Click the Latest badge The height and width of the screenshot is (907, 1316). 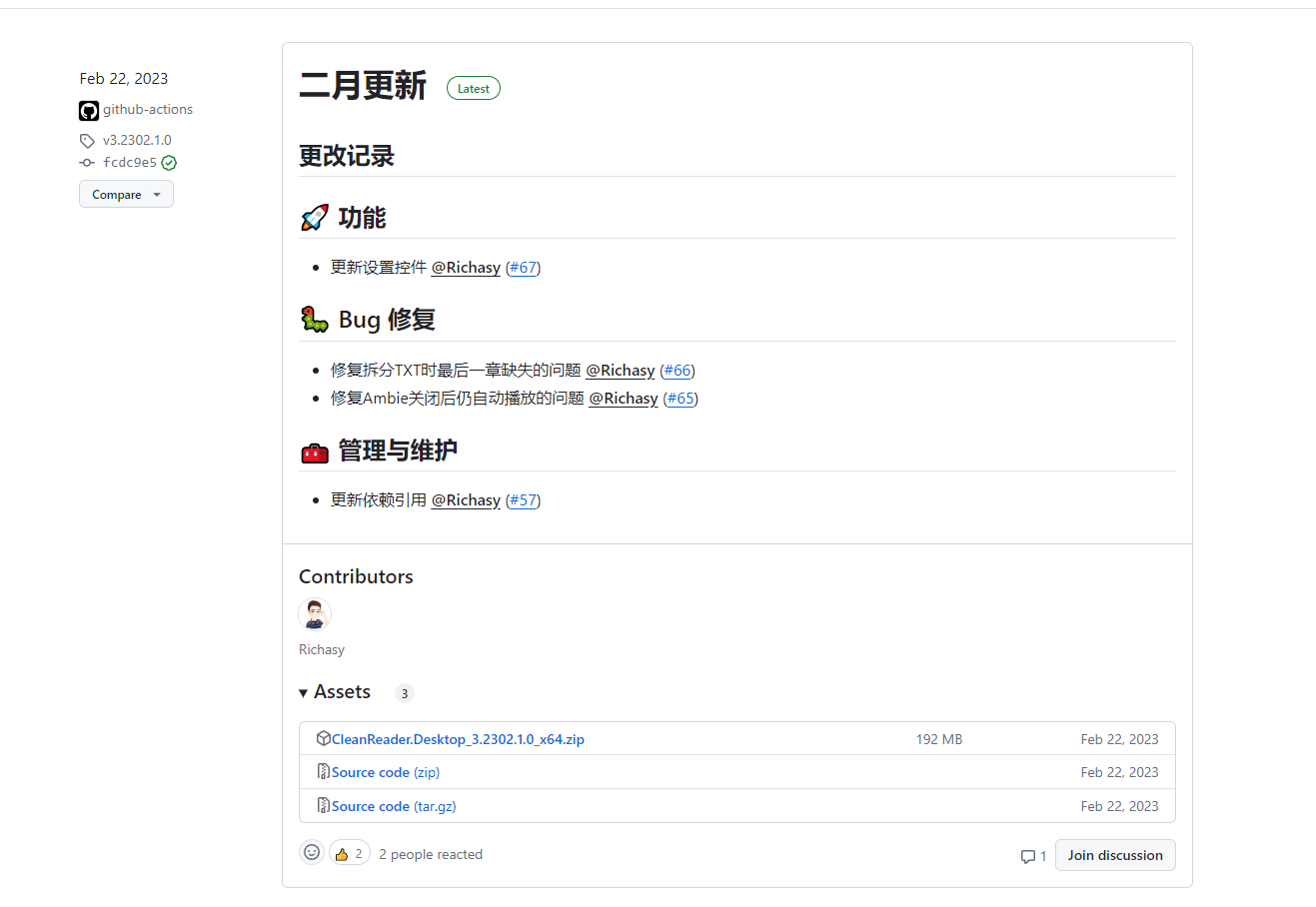pyautogui.click(x=474, y=89)
